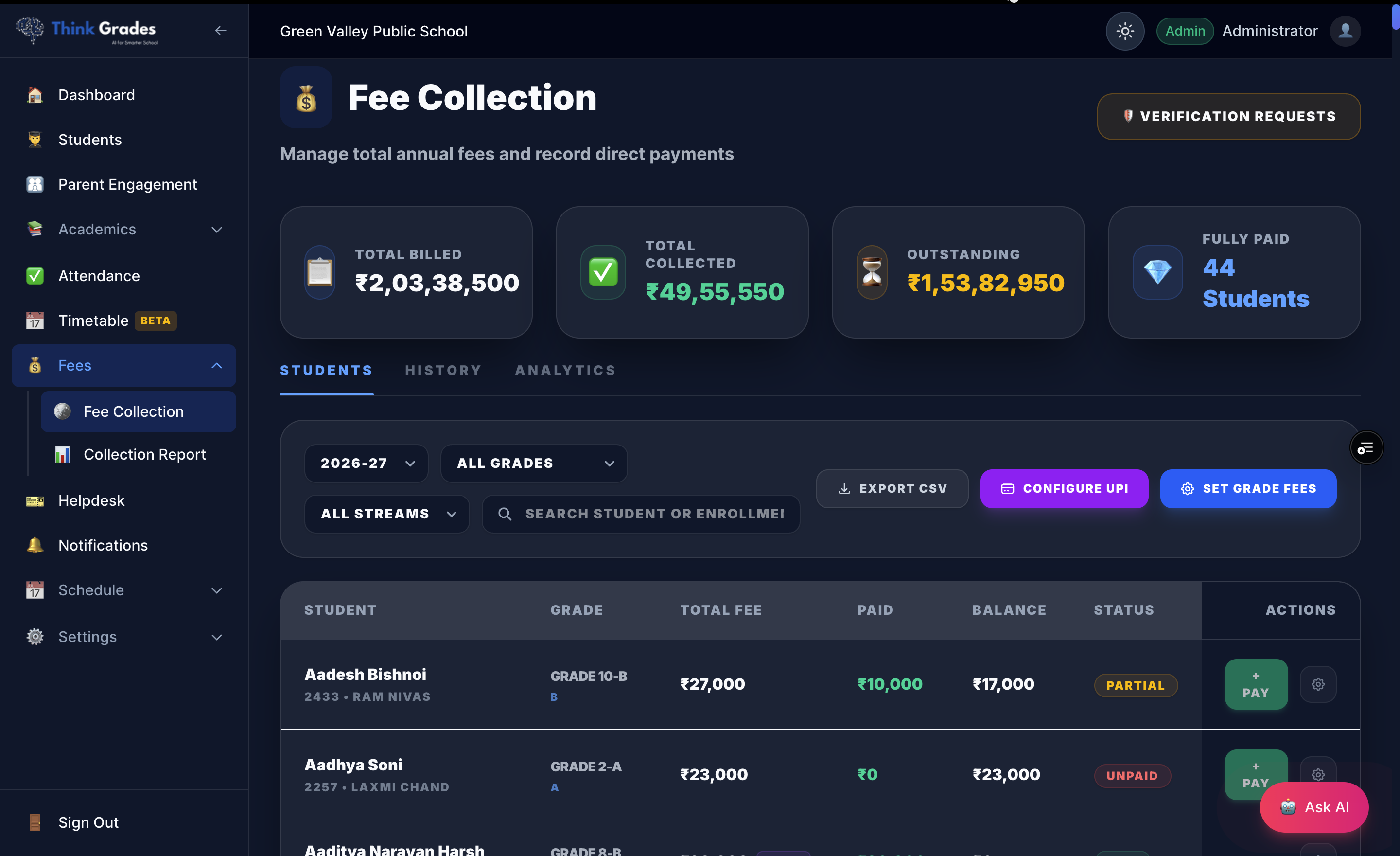Open Helpdesk from sidebar

point(124,501)
